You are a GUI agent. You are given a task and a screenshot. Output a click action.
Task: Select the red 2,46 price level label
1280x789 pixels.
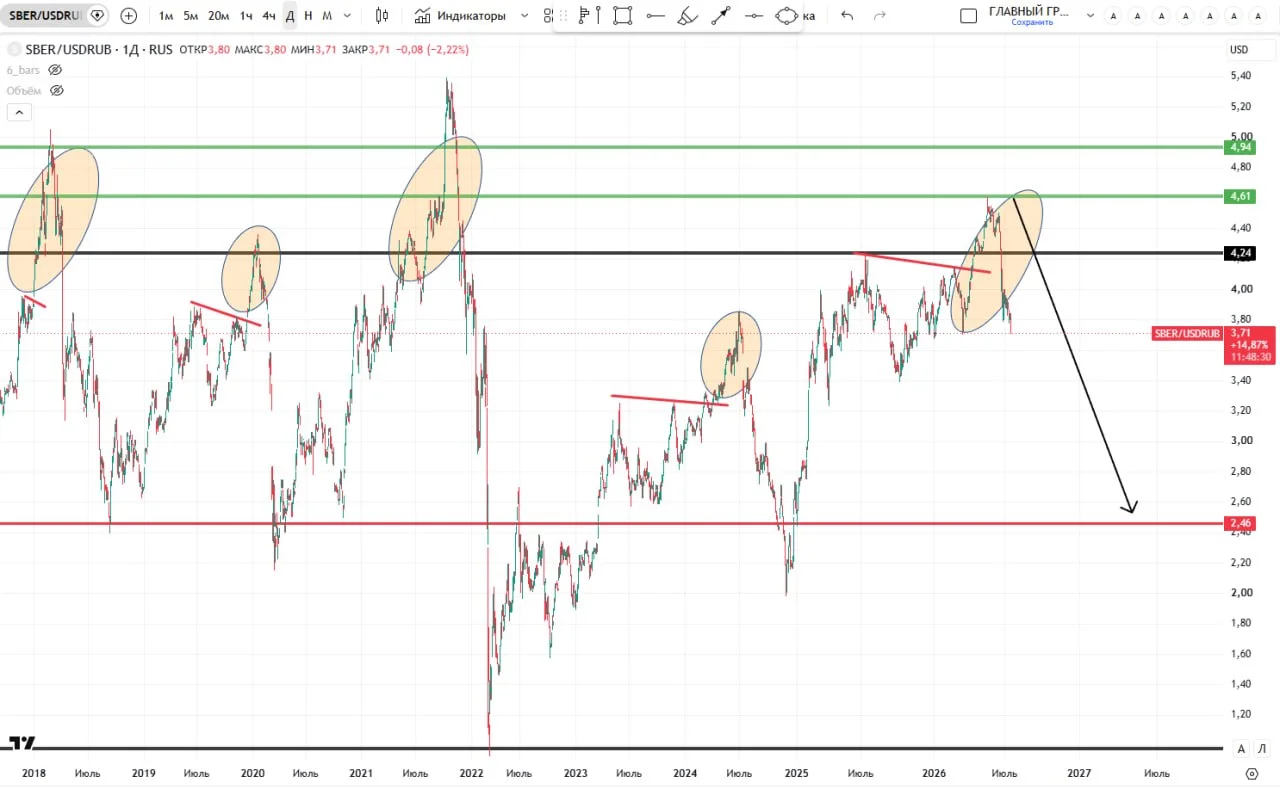click(x=1241, y=523)
